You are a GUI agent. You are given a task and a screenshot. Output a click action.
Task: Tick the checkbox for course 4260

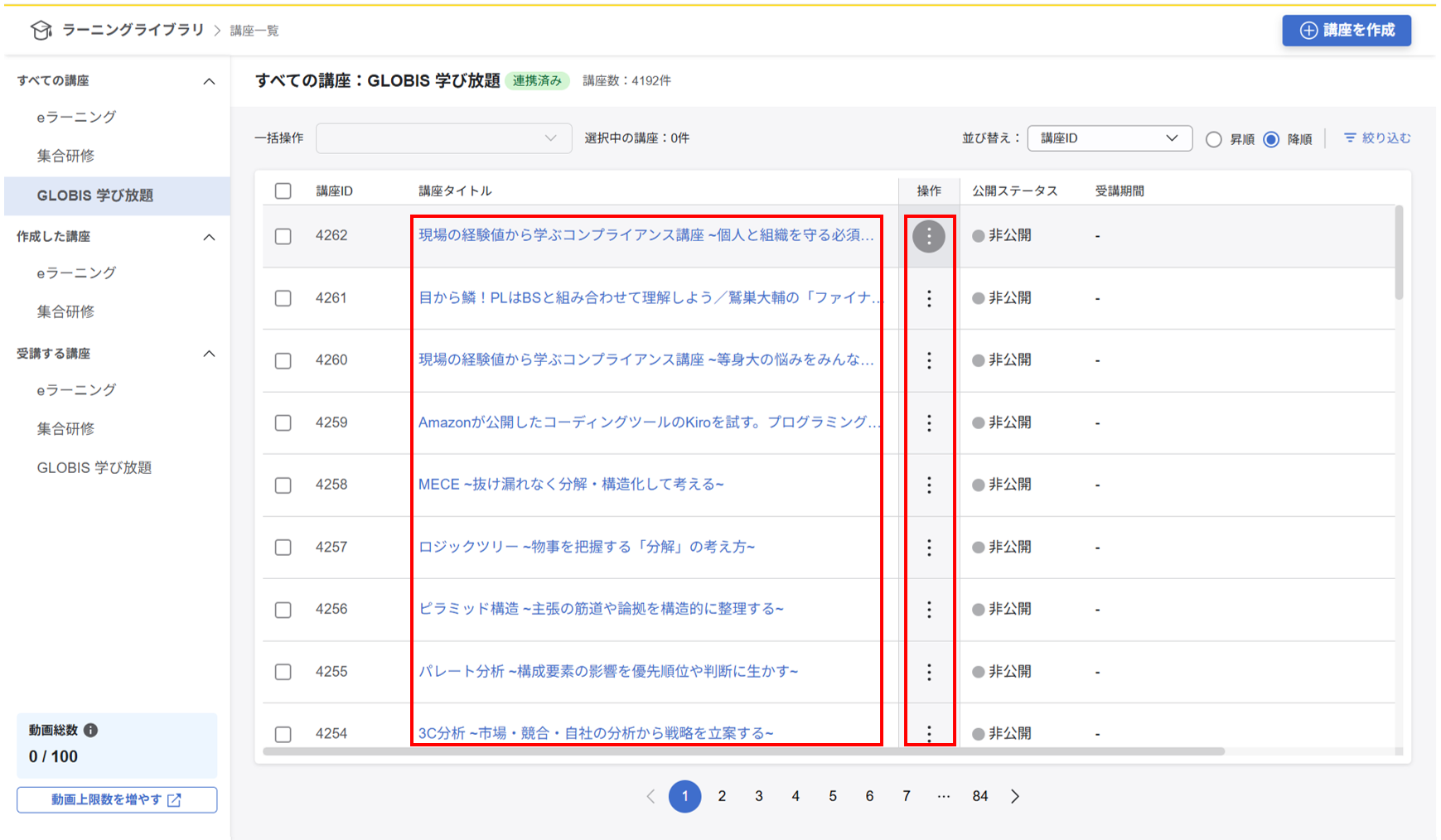coord(283,360)
